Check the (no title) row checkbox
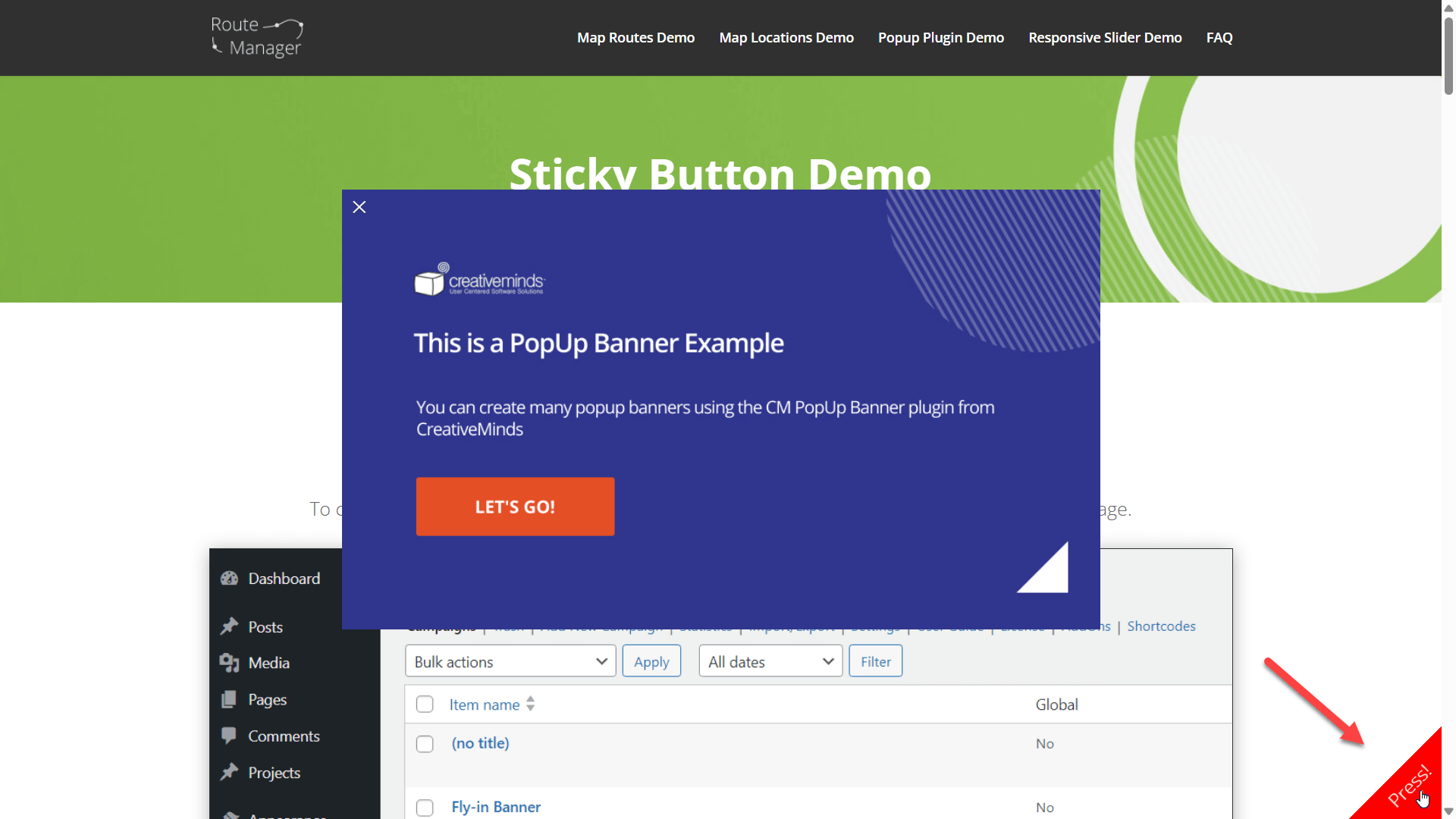 coord(425,744)
